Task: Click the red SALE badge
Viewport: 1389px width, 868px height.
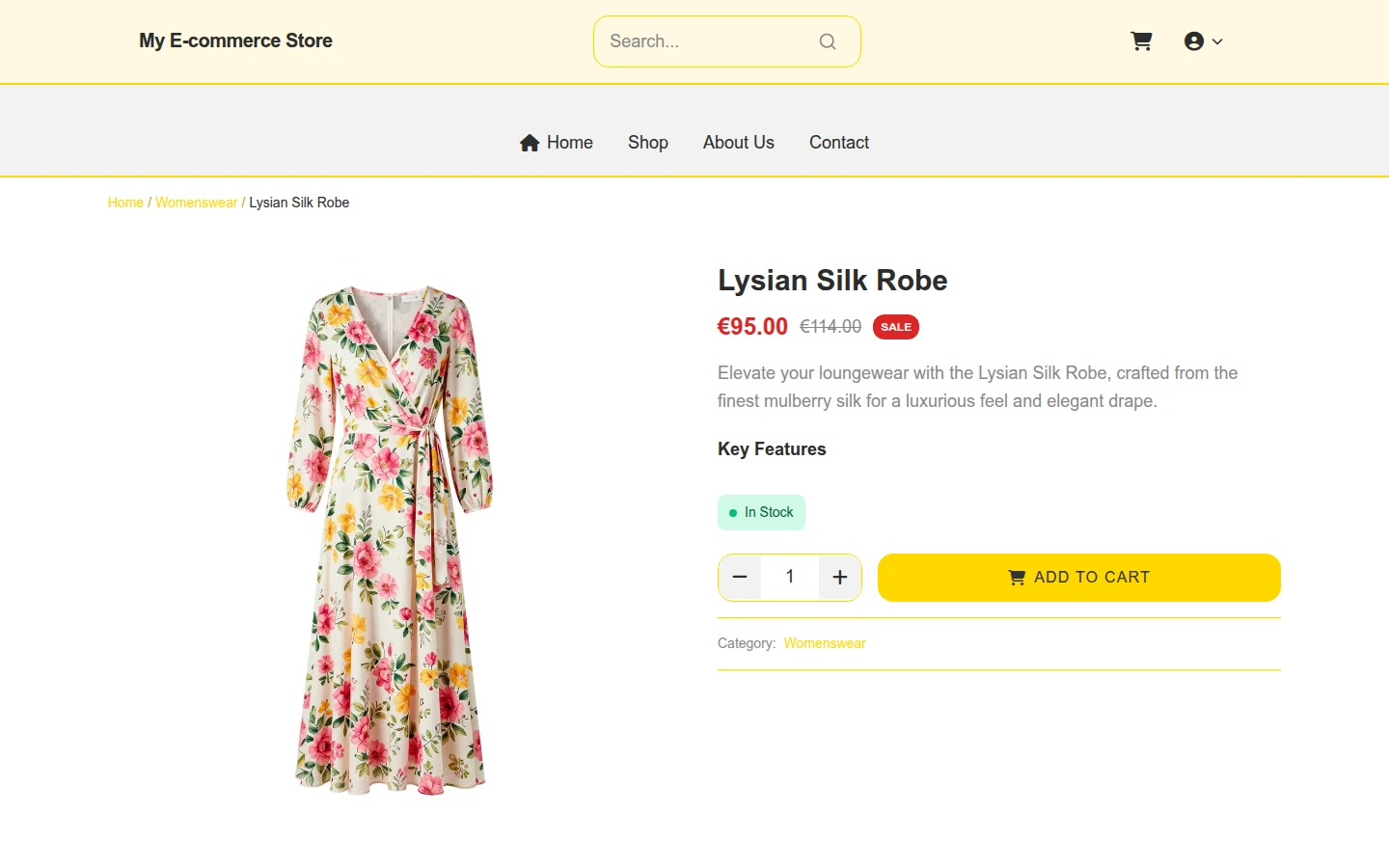Action: click(896, 327)
